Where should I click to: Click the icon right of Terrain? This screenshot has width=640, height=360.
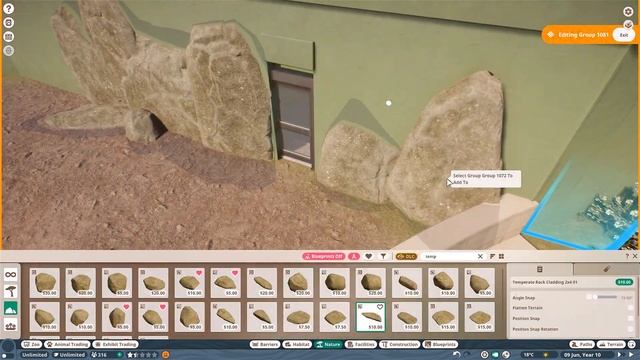pyautogui.click(x=632, y=344)
